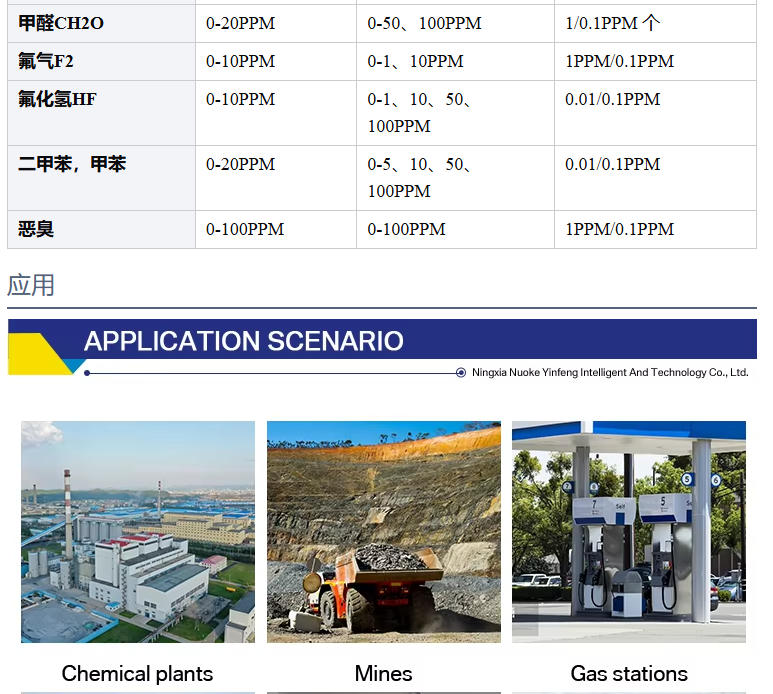Open the Mines dump truck image
The width and height of the screenshot is (773, 694).
tap(383, 531)
